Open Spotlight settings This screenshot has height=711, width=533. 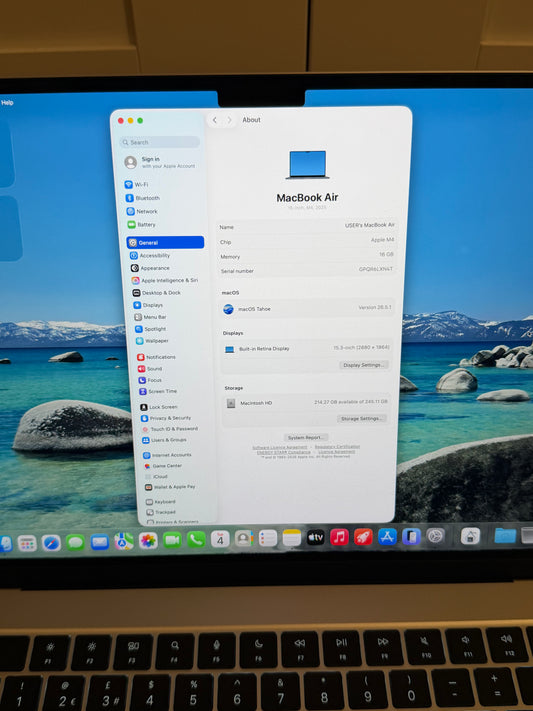(151, 329)
